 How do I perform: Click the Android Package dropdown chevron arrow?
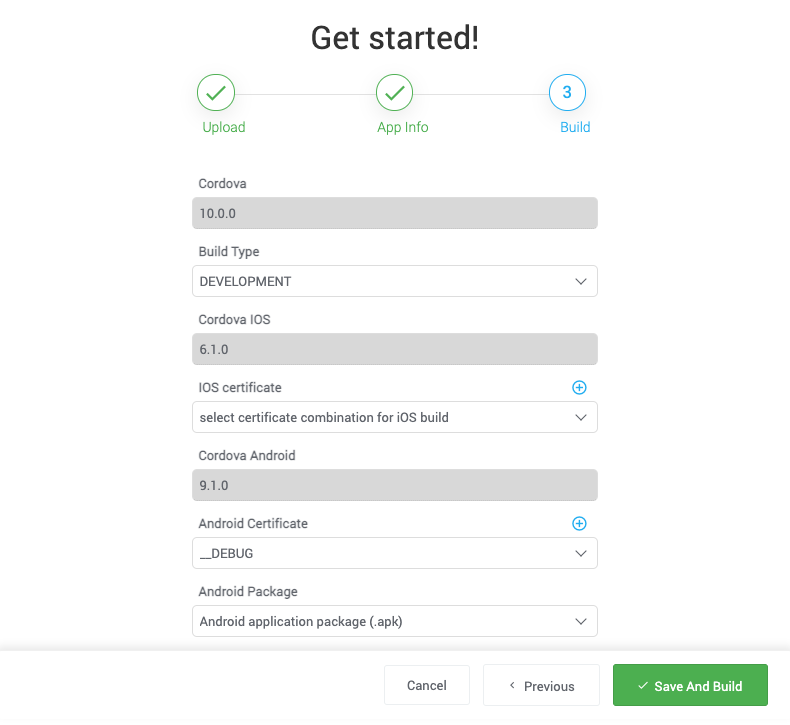point(581,621)
